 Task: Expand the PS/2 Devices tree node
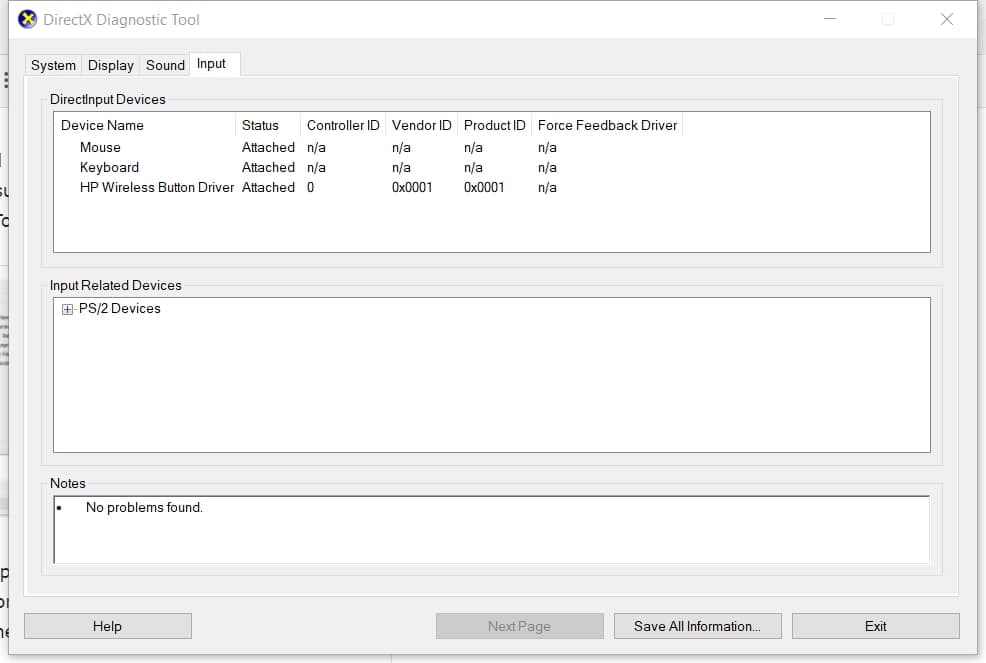(x=67, y=309)
